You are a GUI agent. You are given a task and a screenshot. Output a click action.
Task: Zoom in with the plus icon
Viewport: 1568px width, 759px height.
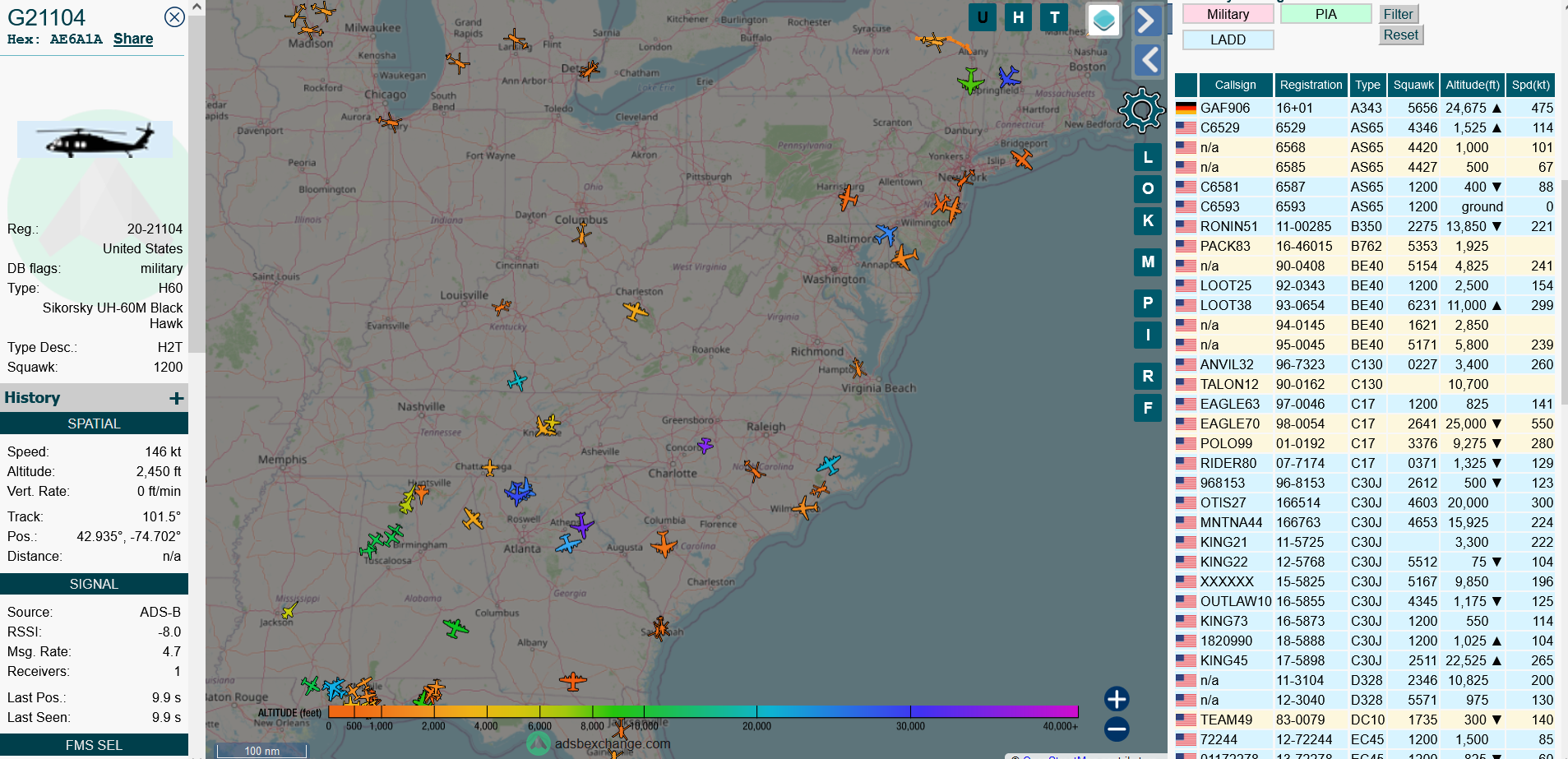pos(1117,699)
